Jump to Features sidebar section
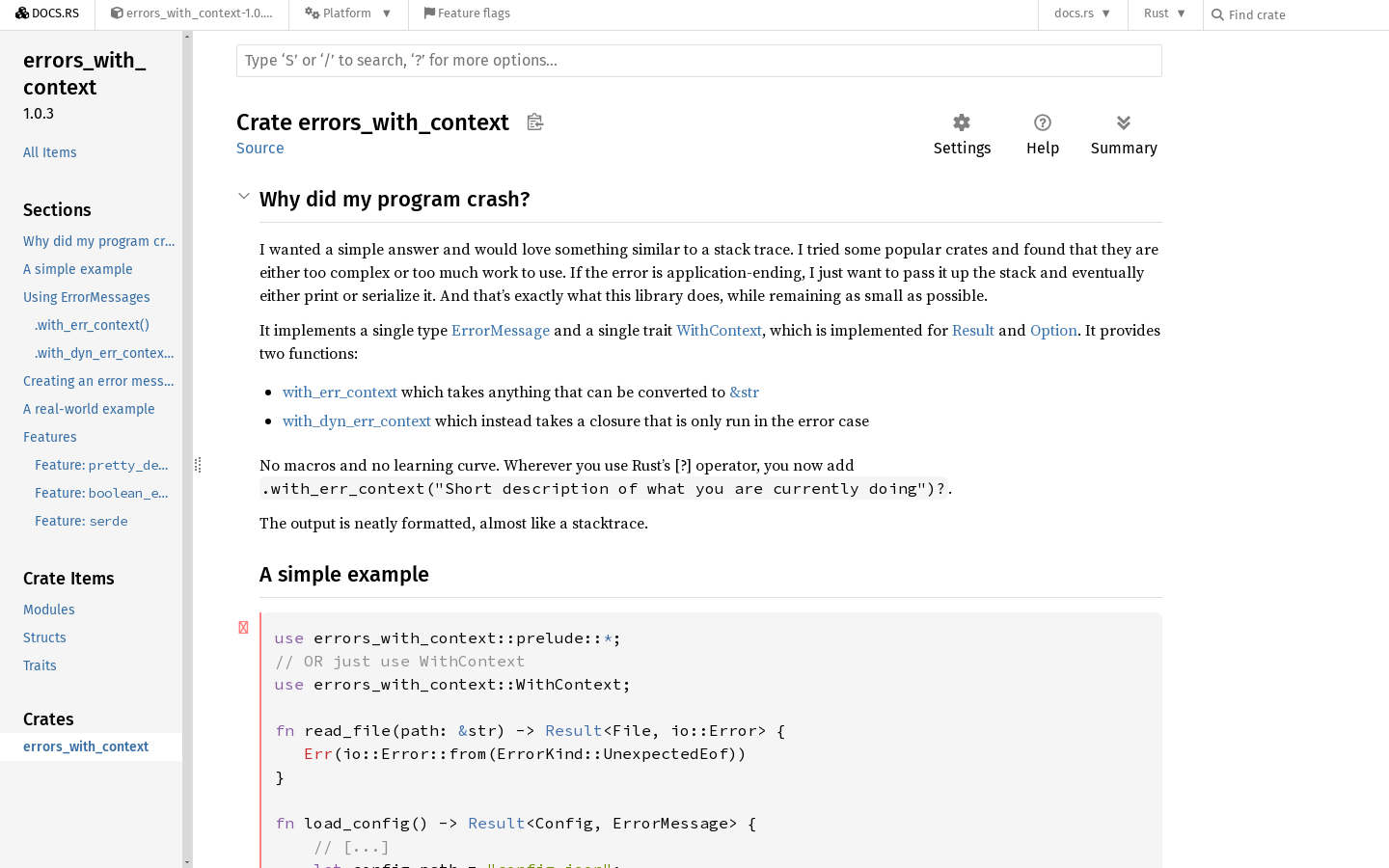This screenshot has width=1389, height=868. (x=49, y=437)
